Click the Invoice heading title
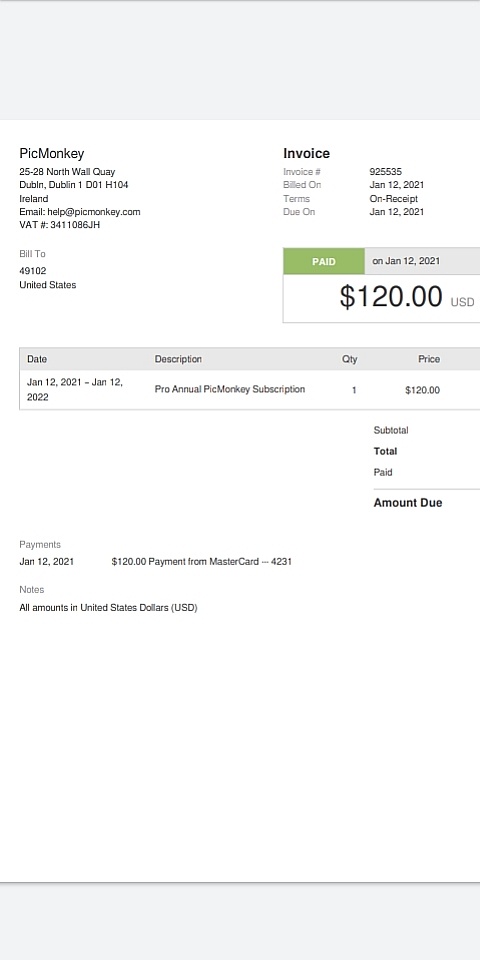Screen dimensions: 480x960 (x=306, y=154)
